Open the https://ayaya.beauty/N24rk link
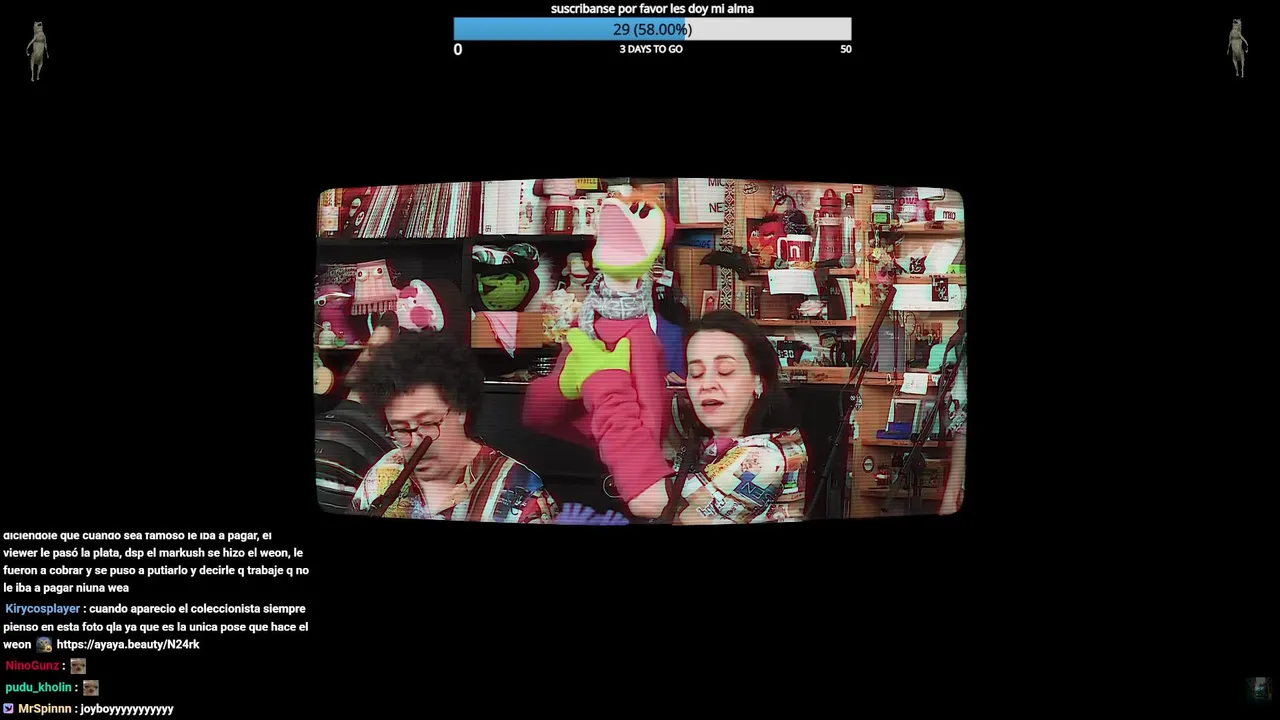 [128, 645]
